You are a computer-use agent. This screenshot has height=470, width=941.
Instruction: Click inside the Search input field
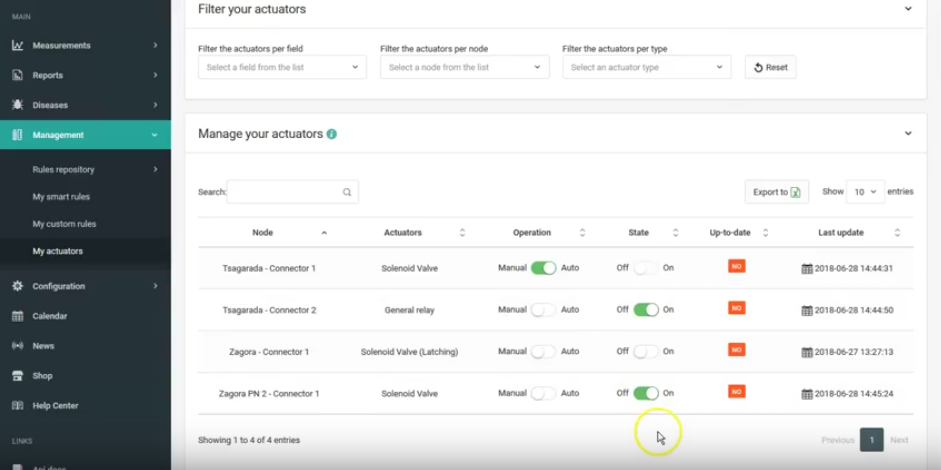tap(285, 192)
